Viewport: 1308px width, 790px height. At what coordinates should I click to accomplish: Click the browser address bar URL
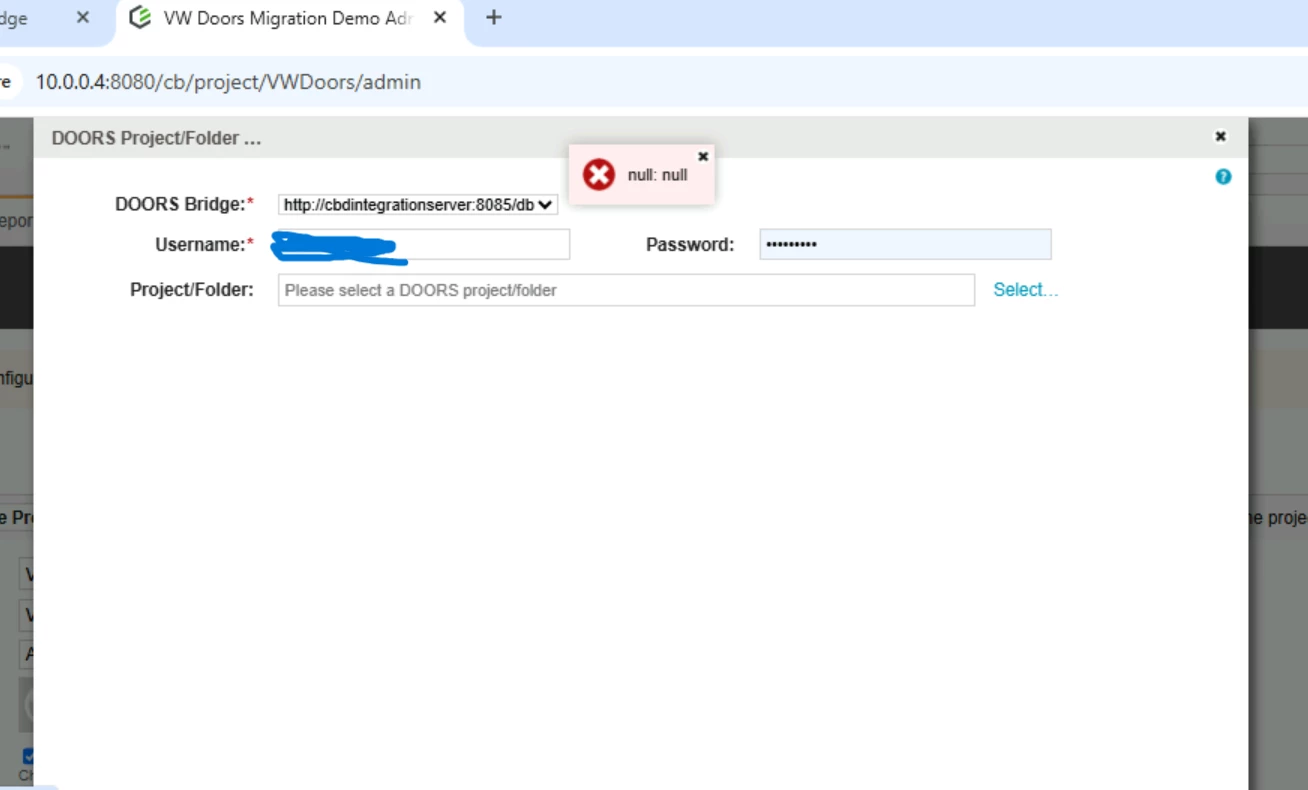coord(228,82)
